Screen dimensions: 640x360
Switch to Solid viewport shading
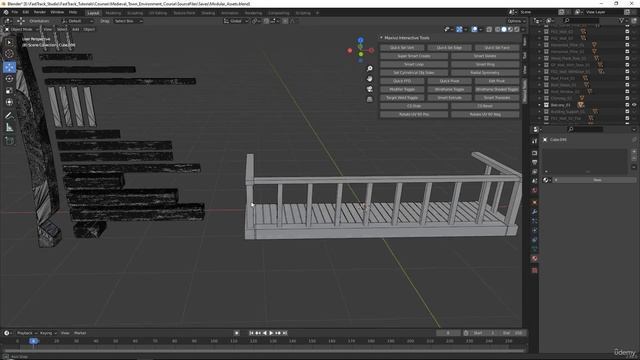(504, 29)
